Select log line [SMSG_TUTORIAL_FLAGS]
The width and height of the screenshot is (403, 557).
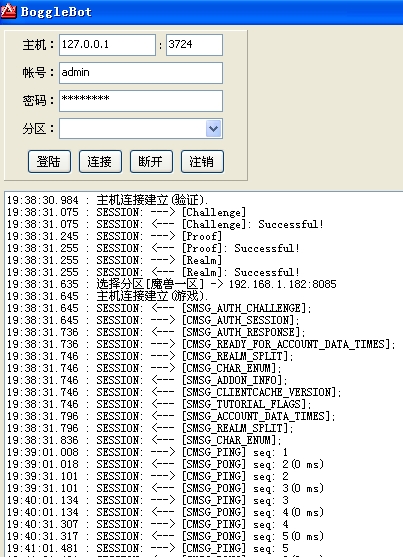tap(159, 404)
